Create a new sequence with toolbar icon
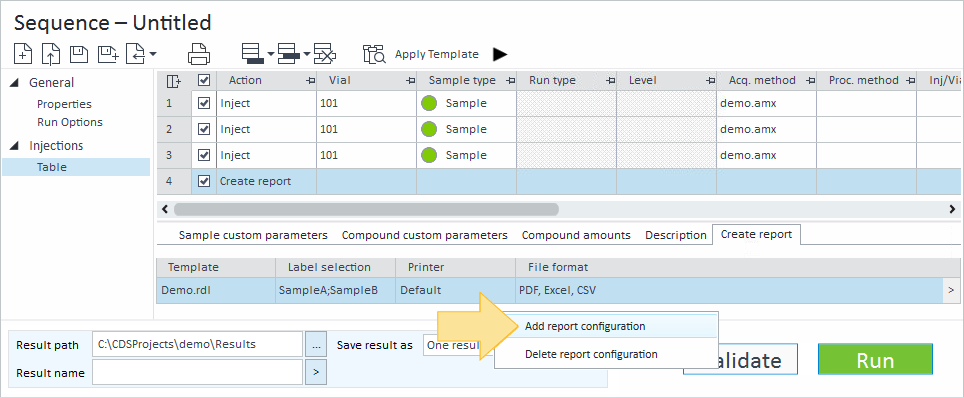This screenshot has width=964, height=398. 23,54
